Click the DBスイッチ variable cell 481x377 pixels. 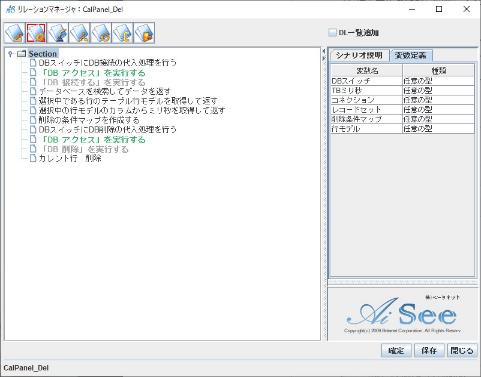point(367,81)
